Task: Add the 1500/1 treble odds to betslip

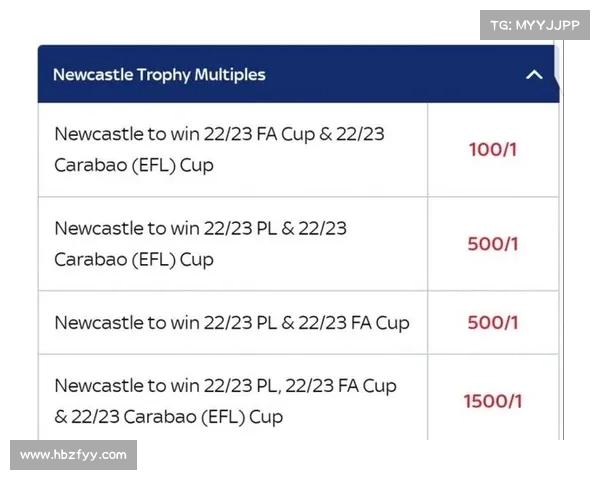Action: pyautogui.click(x=493, y=401)
